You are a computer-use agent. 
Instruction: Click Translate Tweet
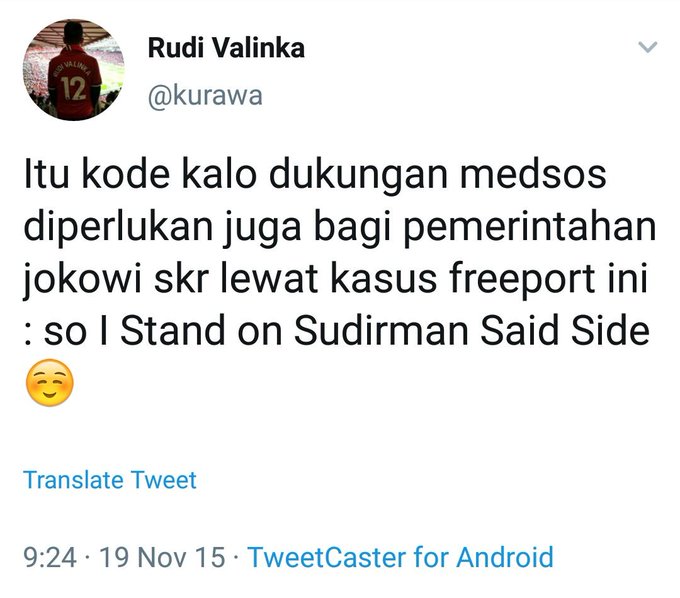[x=110, y=480]
